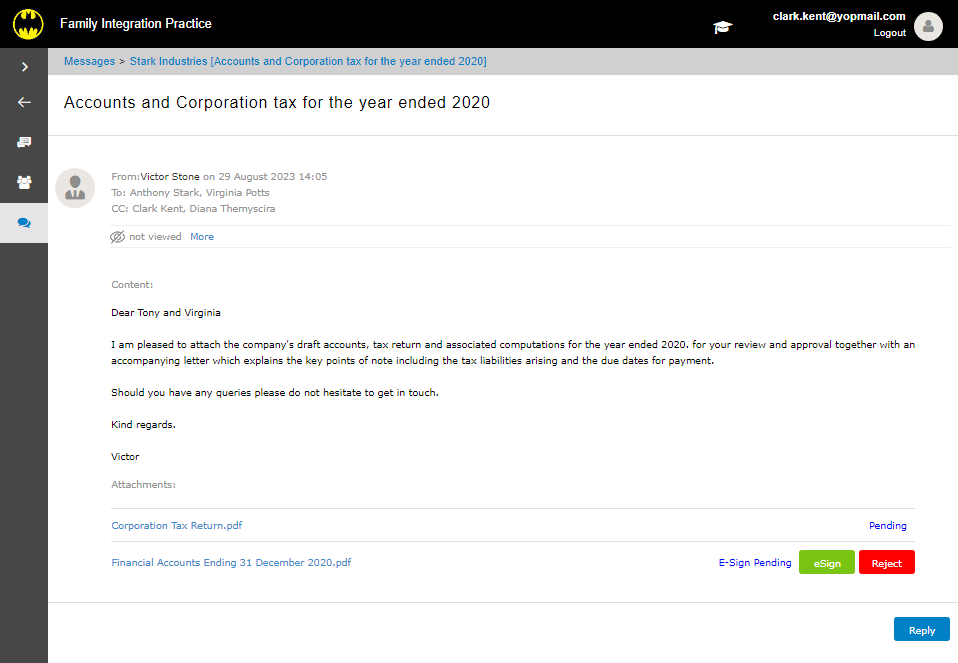Click Victor Stone's sender avatar
Viewport: 958px width, 663px height.
[75, 188]
